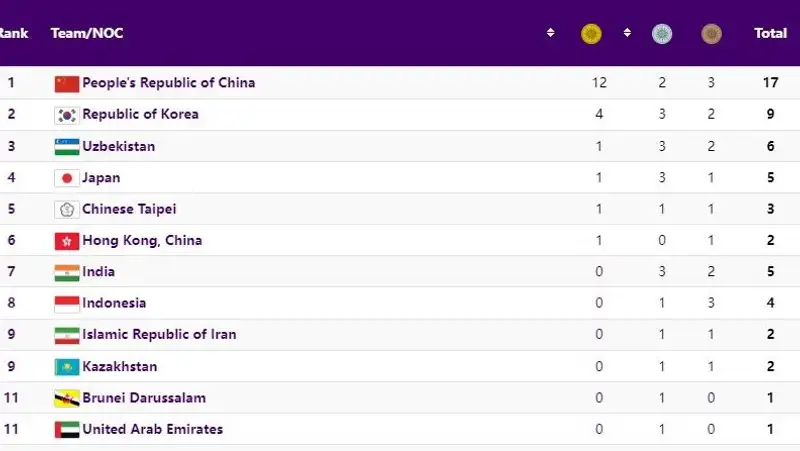The width and height of the screenshot is (800, 451).
Task: Click the Total column header
Action: pyautogui.click(x=770, y=33)
